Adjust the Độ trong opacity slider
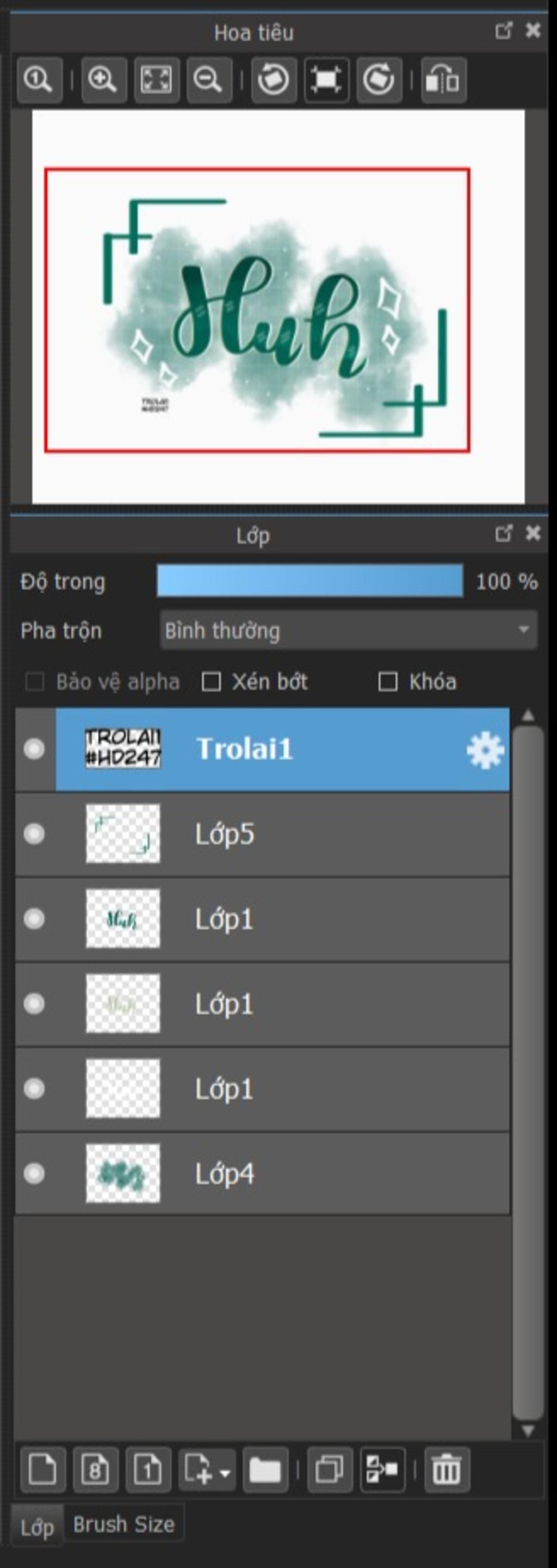557x1568 pixels. (x=310, y=581)
